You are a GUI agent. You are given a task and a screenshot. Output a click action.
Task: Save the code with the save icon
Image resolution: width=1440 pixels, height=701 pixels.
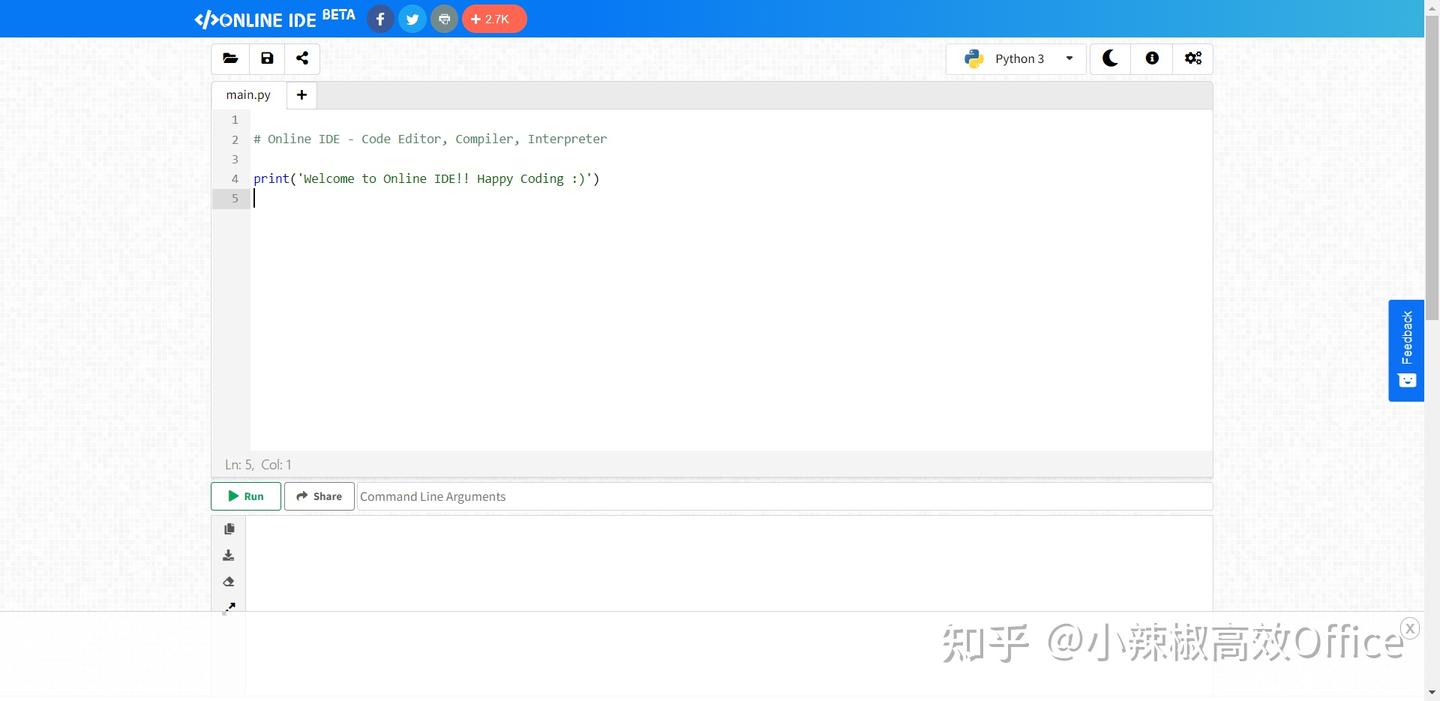(x=266, y=58)
